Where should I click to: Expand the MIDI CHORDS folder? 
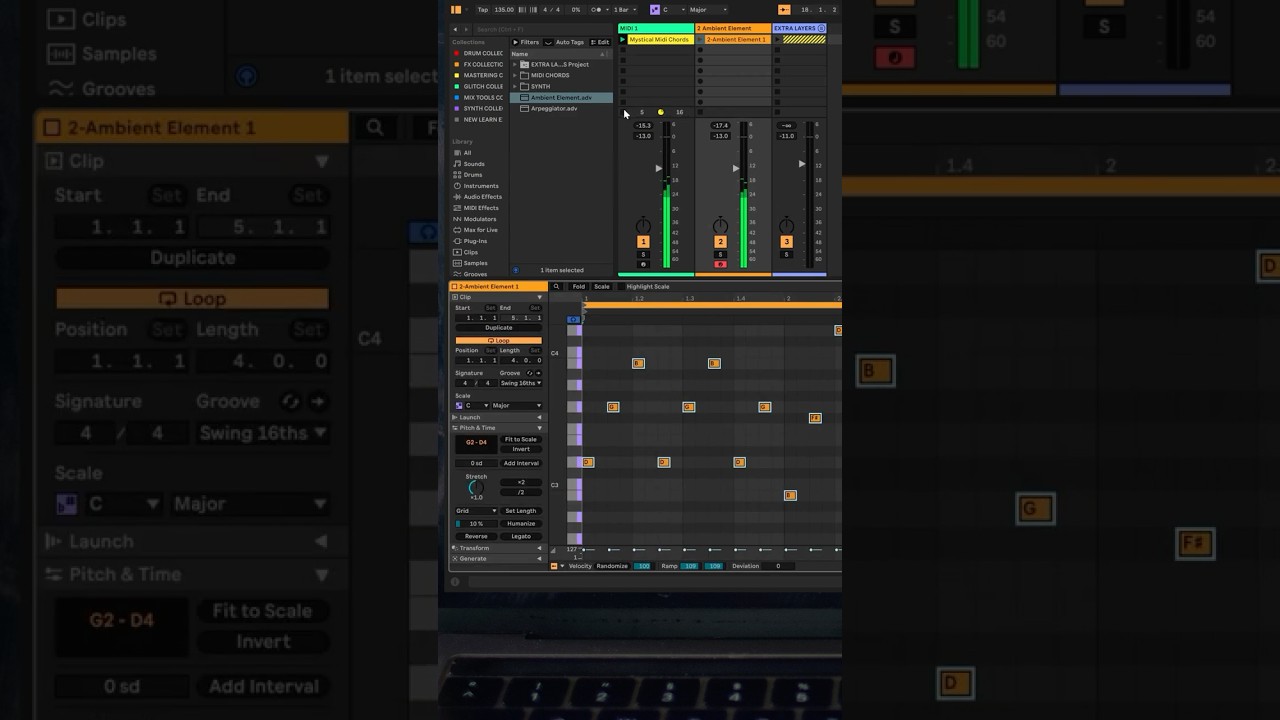coord(514,75)
